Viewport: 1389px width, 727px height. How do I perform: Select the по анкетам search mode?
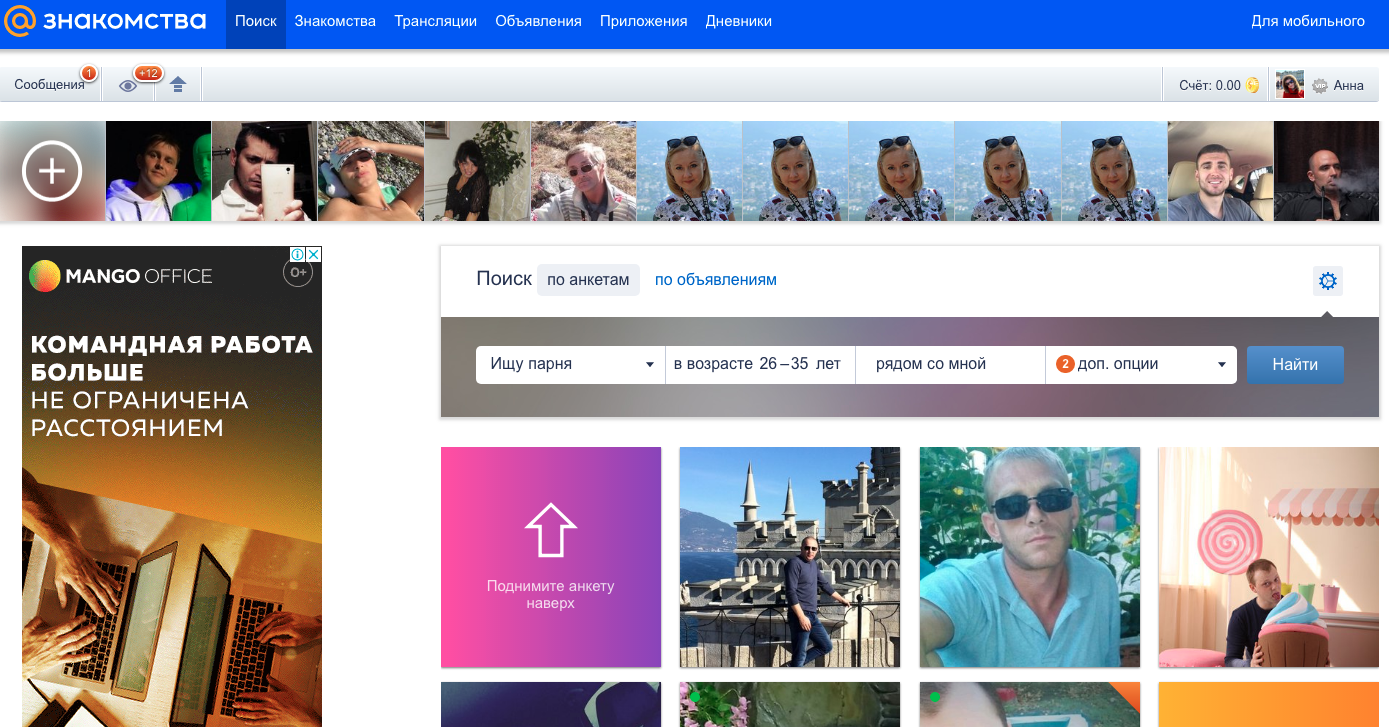(x=588, y=280)
